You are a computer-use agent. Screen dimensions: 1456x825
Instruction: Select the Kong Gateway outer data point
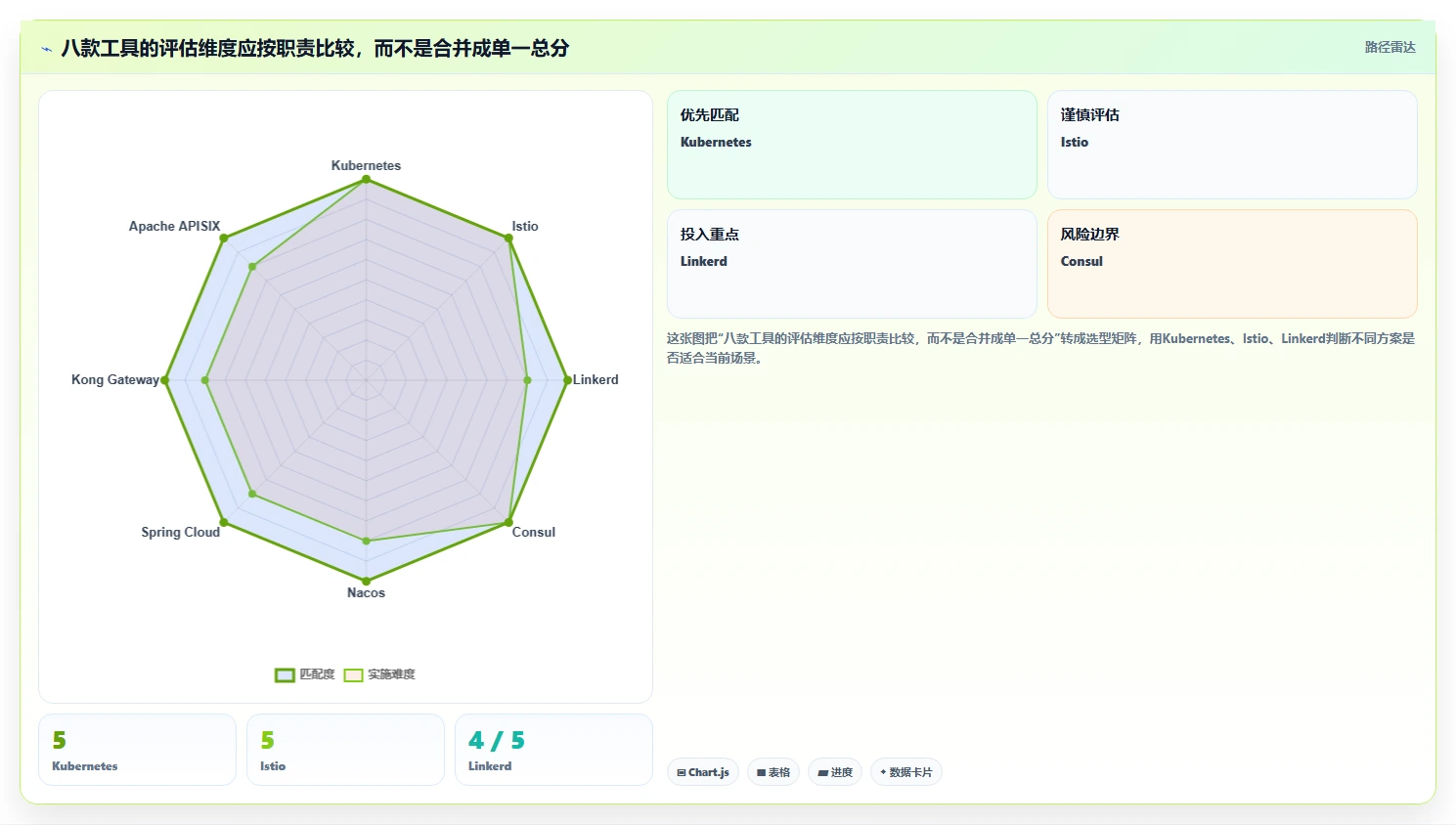coord(164,380)
